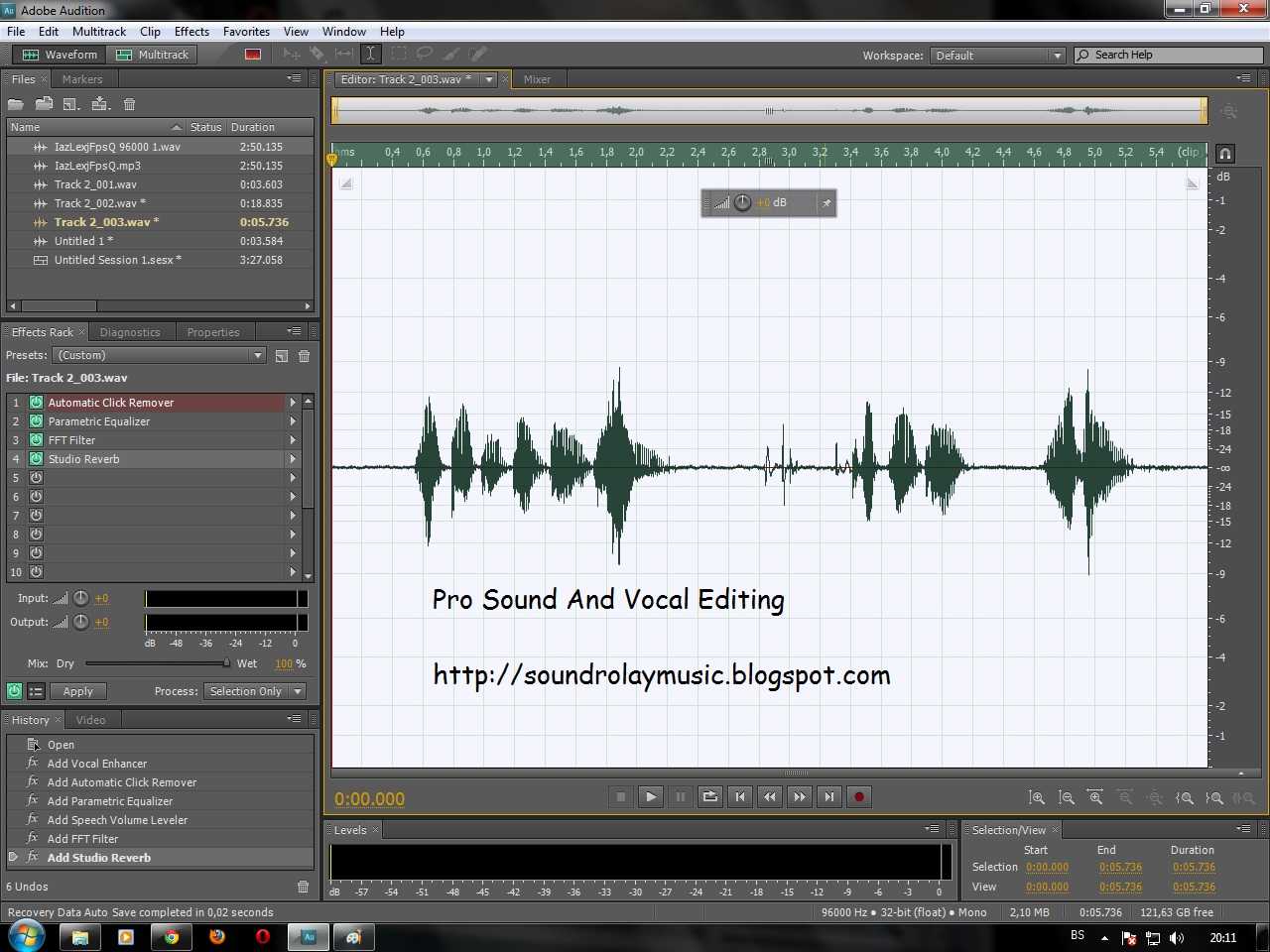Expand Studio Reverb slot arrow

point(293,459)
